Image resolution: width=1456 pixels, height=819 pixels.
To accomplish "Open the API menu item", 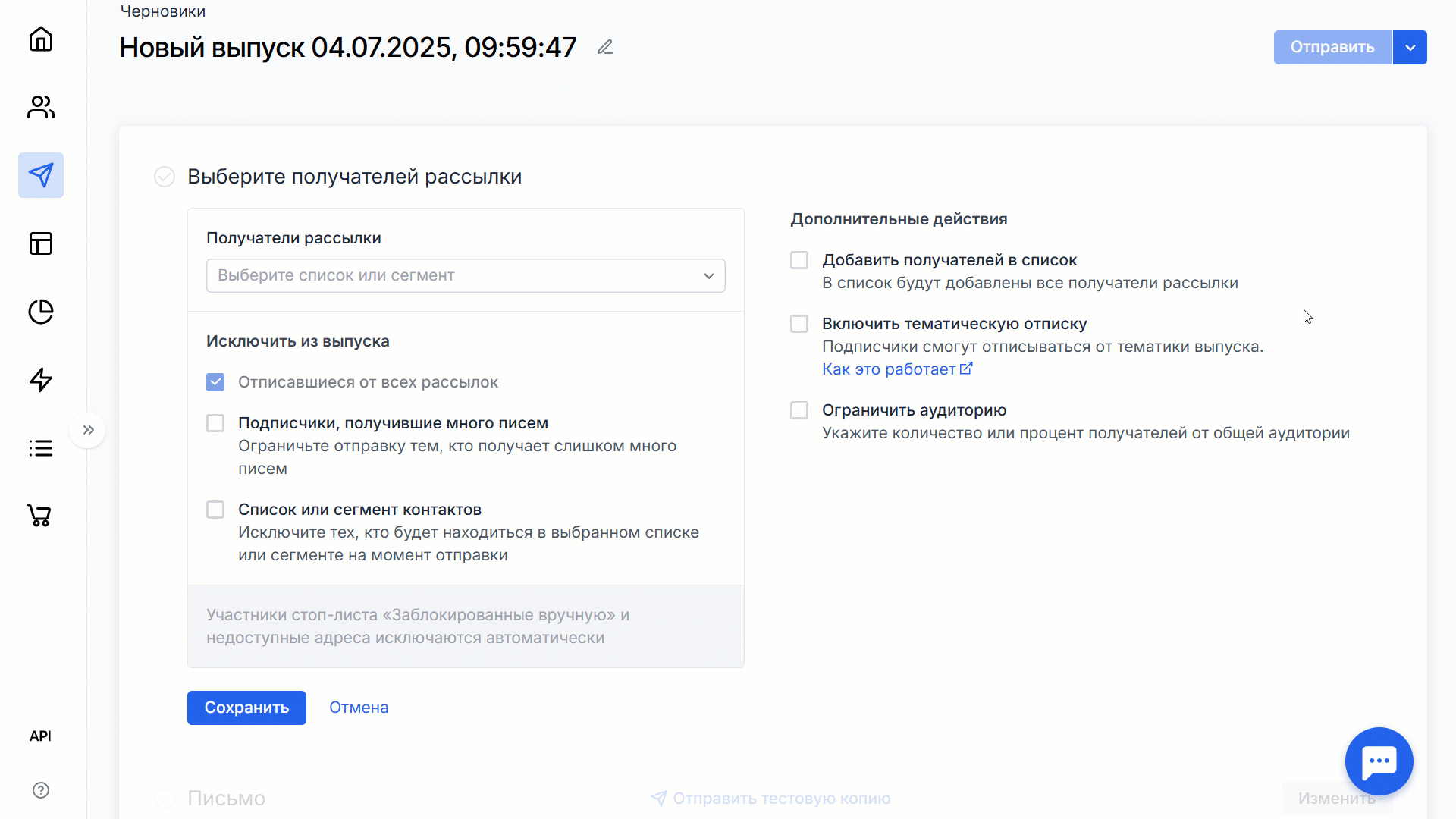I will (40, 736).
